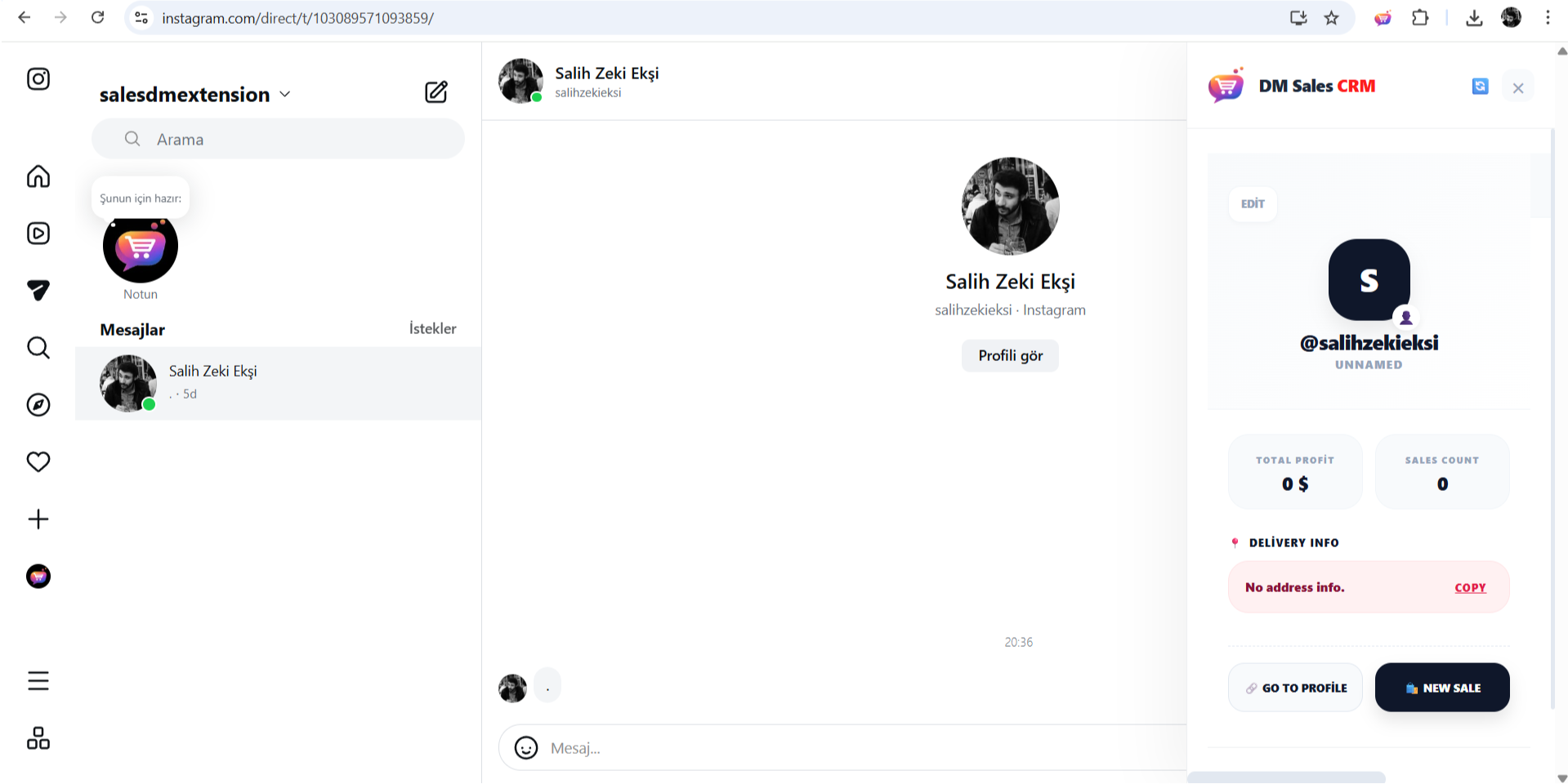Open the emoji picker in message box
1568x784 pixels.
coord(526,747)
